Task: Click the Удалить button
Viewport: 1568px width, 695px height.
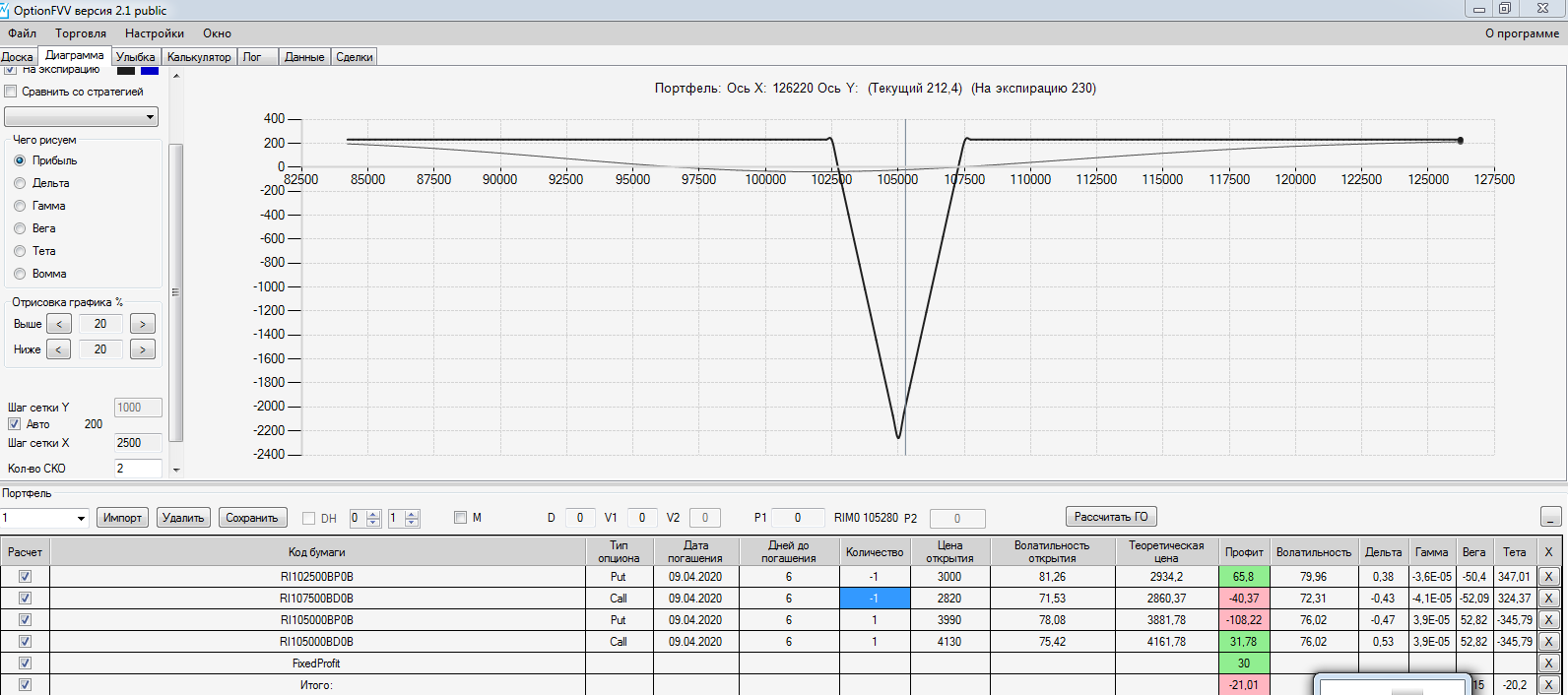Action: coord(183,518)
